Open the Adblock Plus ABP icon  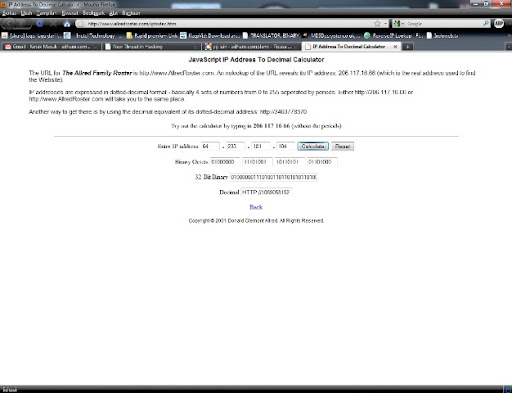tap(499, 23)
